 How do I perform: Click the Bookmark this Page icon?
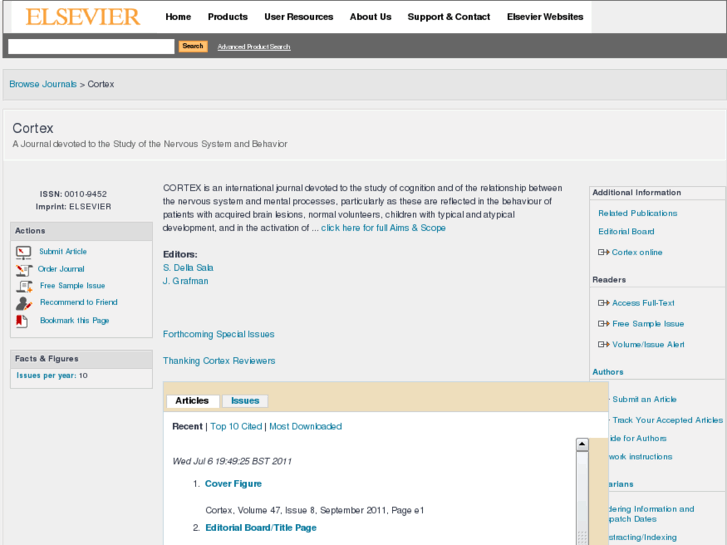click(x=22, y=321)
